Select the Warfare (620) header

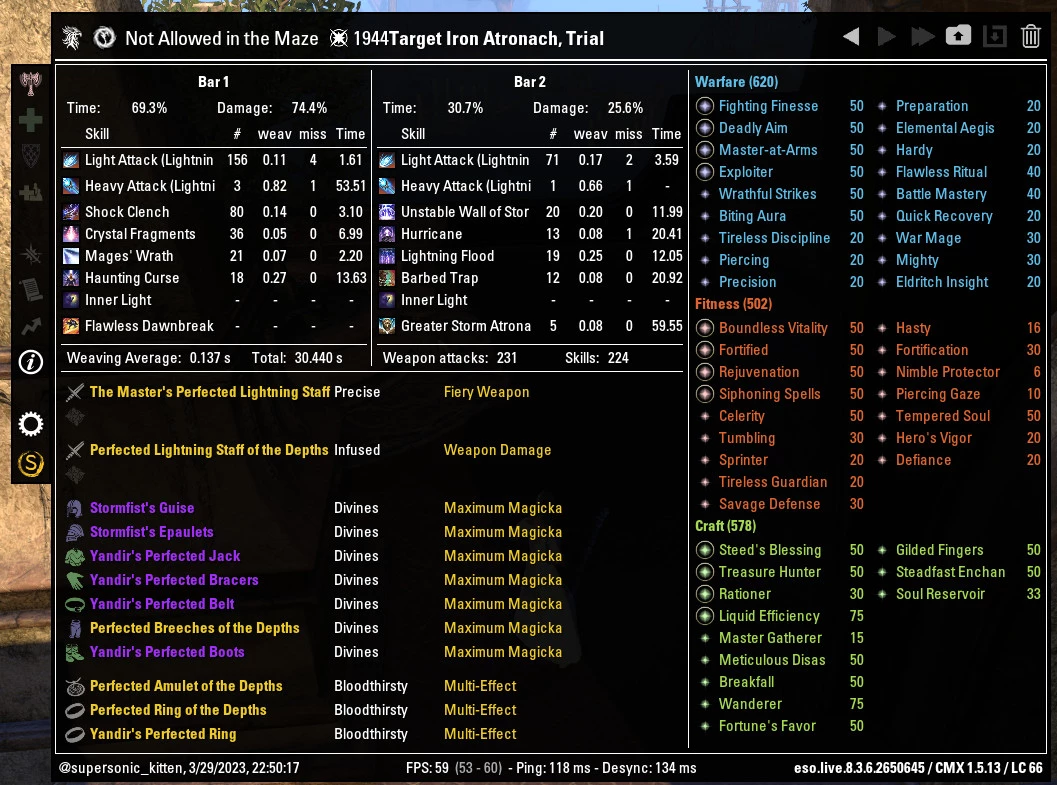click(736, 82)
